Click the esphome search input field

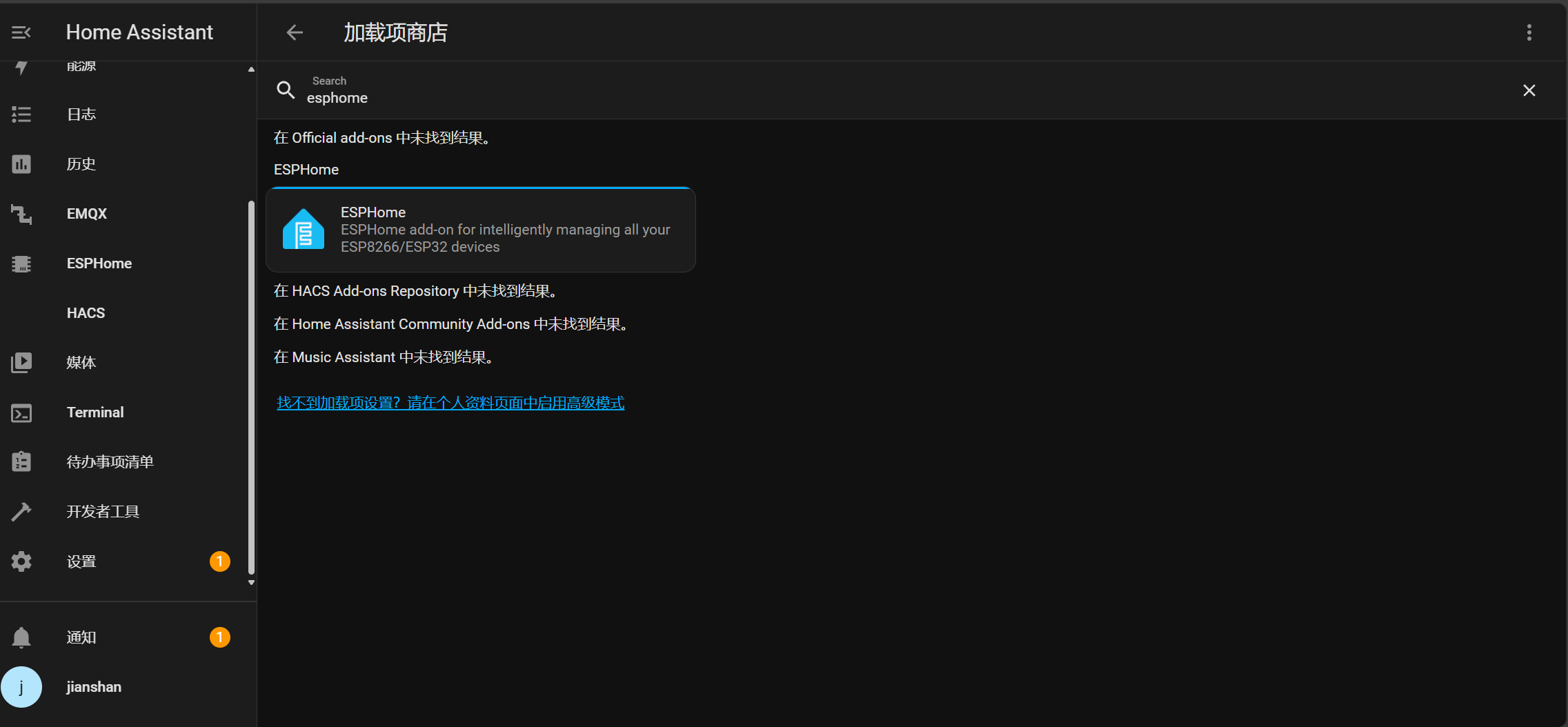tap(907, 90)
